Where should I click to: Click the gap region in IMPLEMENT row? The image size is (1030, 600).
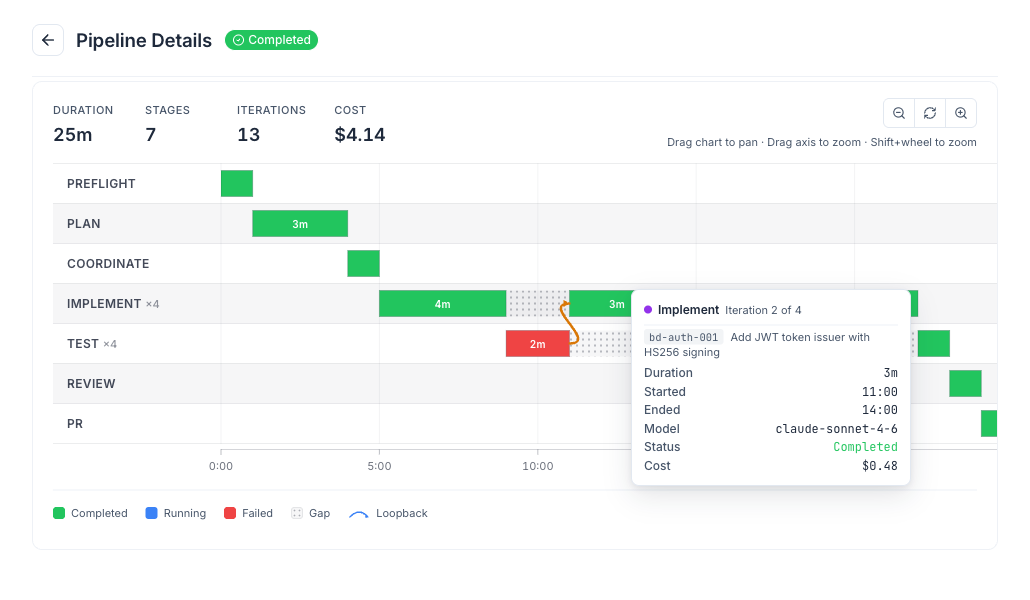click(536, 304)
